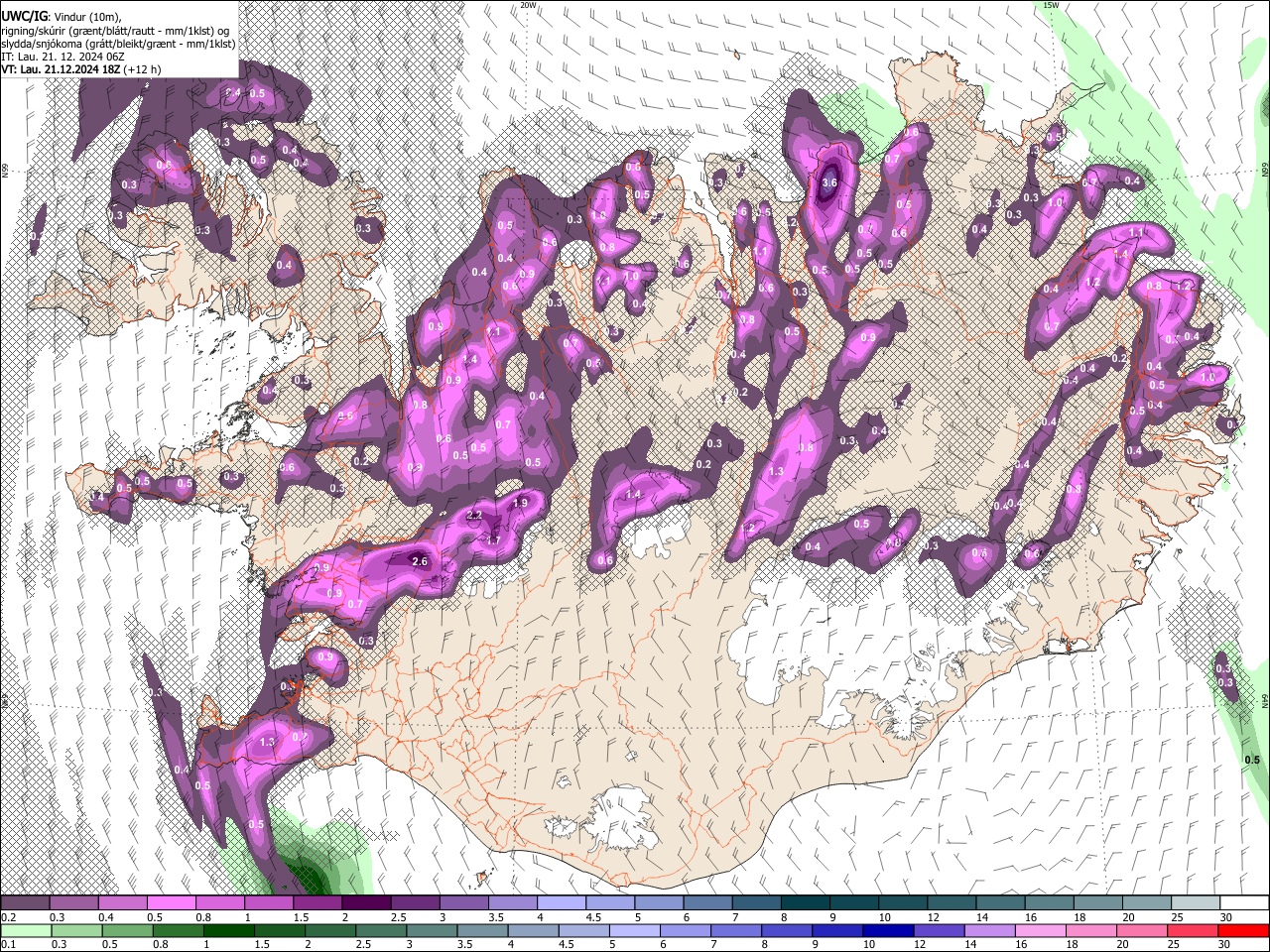This screenshot has width=1270, height=952.
Task: Click the lower legend swatch starting at 2
Action: [332, 930]
